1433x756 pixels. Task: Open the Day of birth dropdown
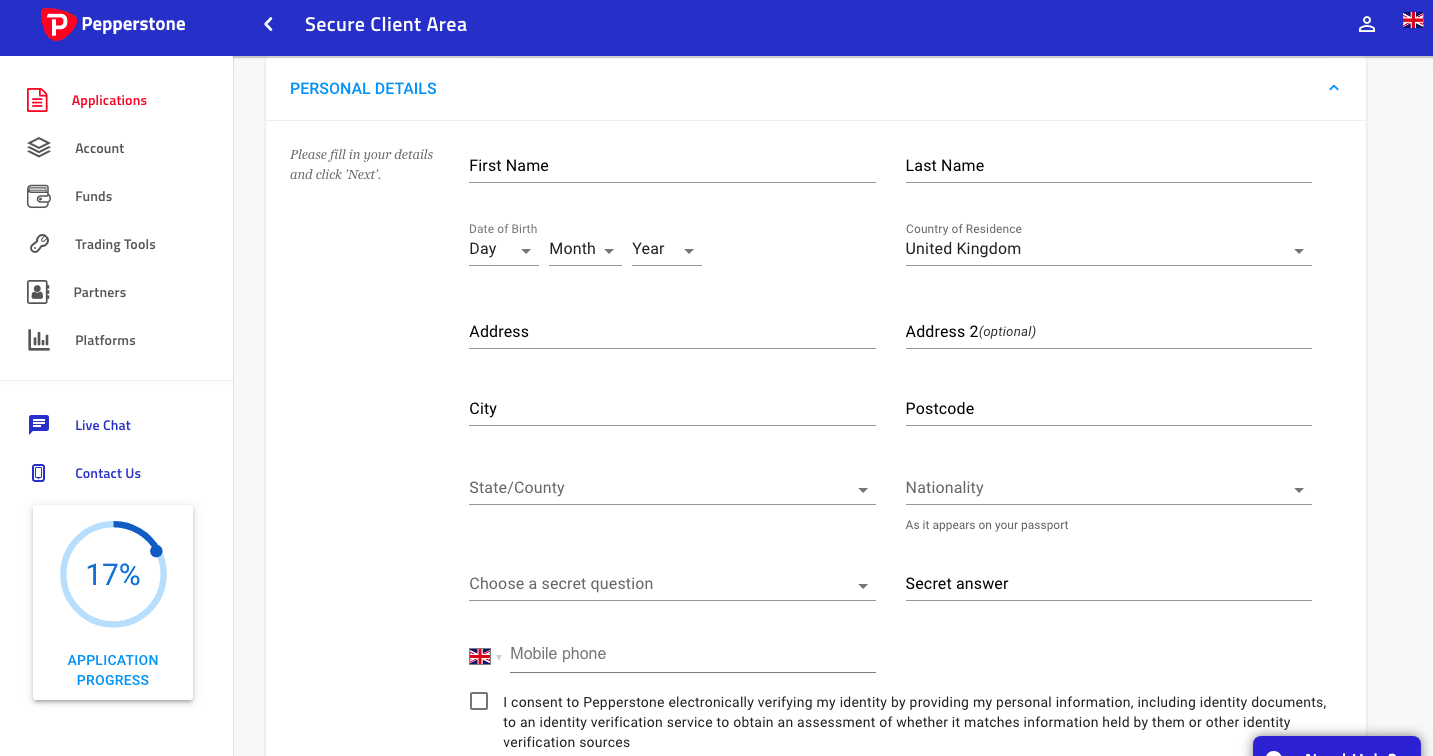(503, 250)
